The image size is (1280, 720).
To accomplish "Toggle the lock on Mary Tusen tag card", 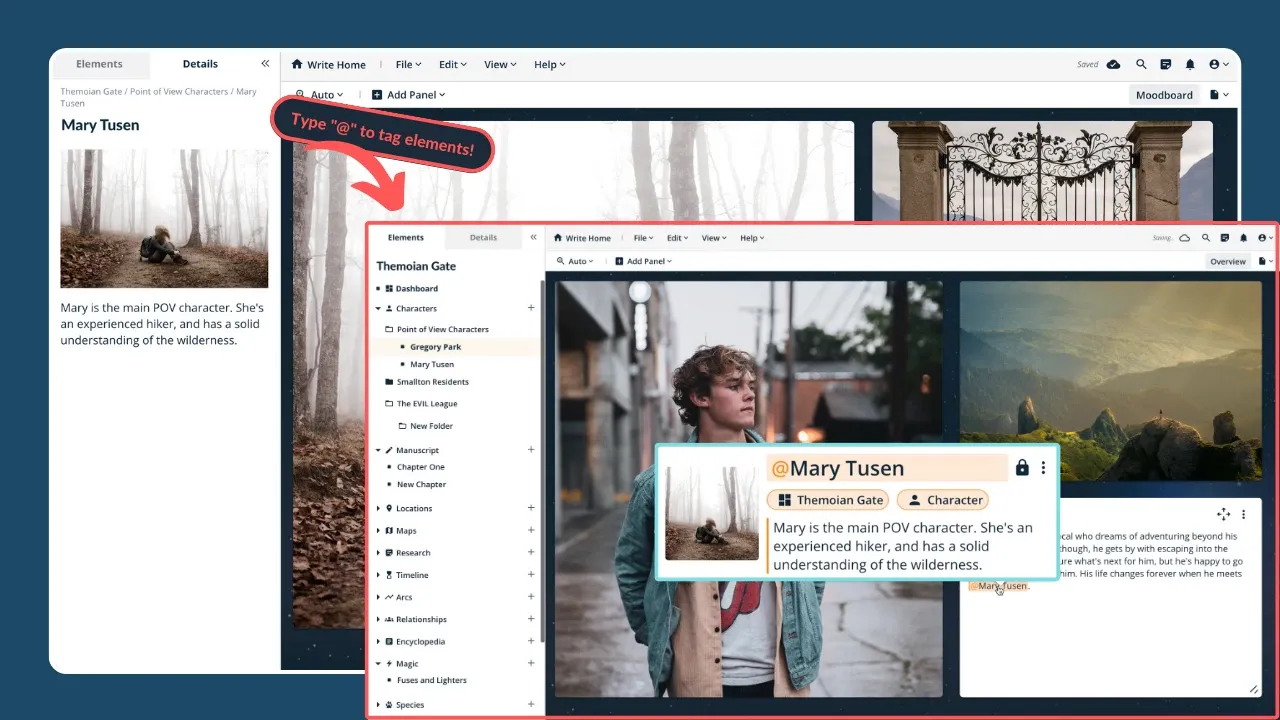I will pos(1021,468).
